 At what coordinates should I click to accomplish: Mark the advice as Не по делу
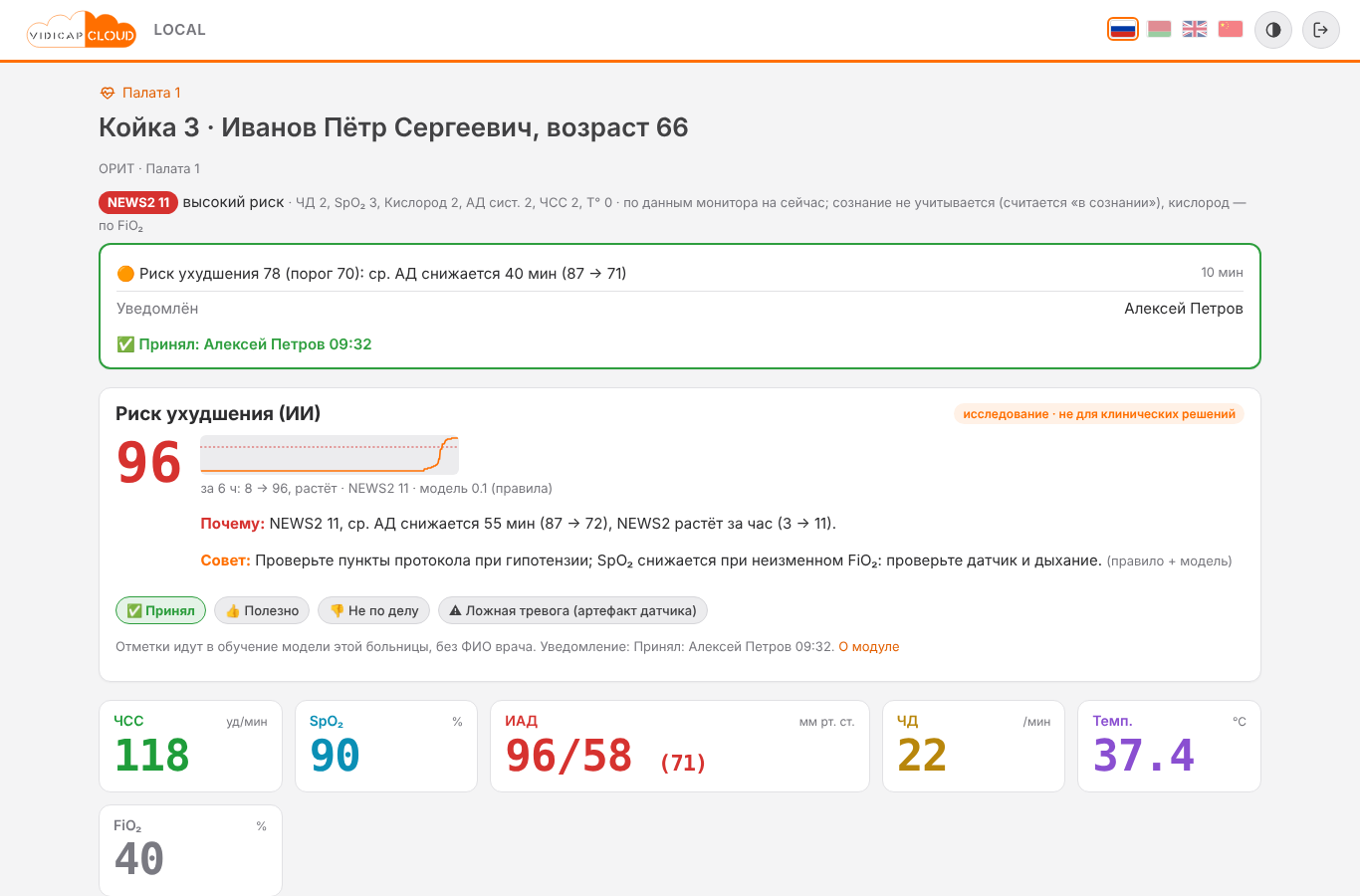click(x=374, y=610)
